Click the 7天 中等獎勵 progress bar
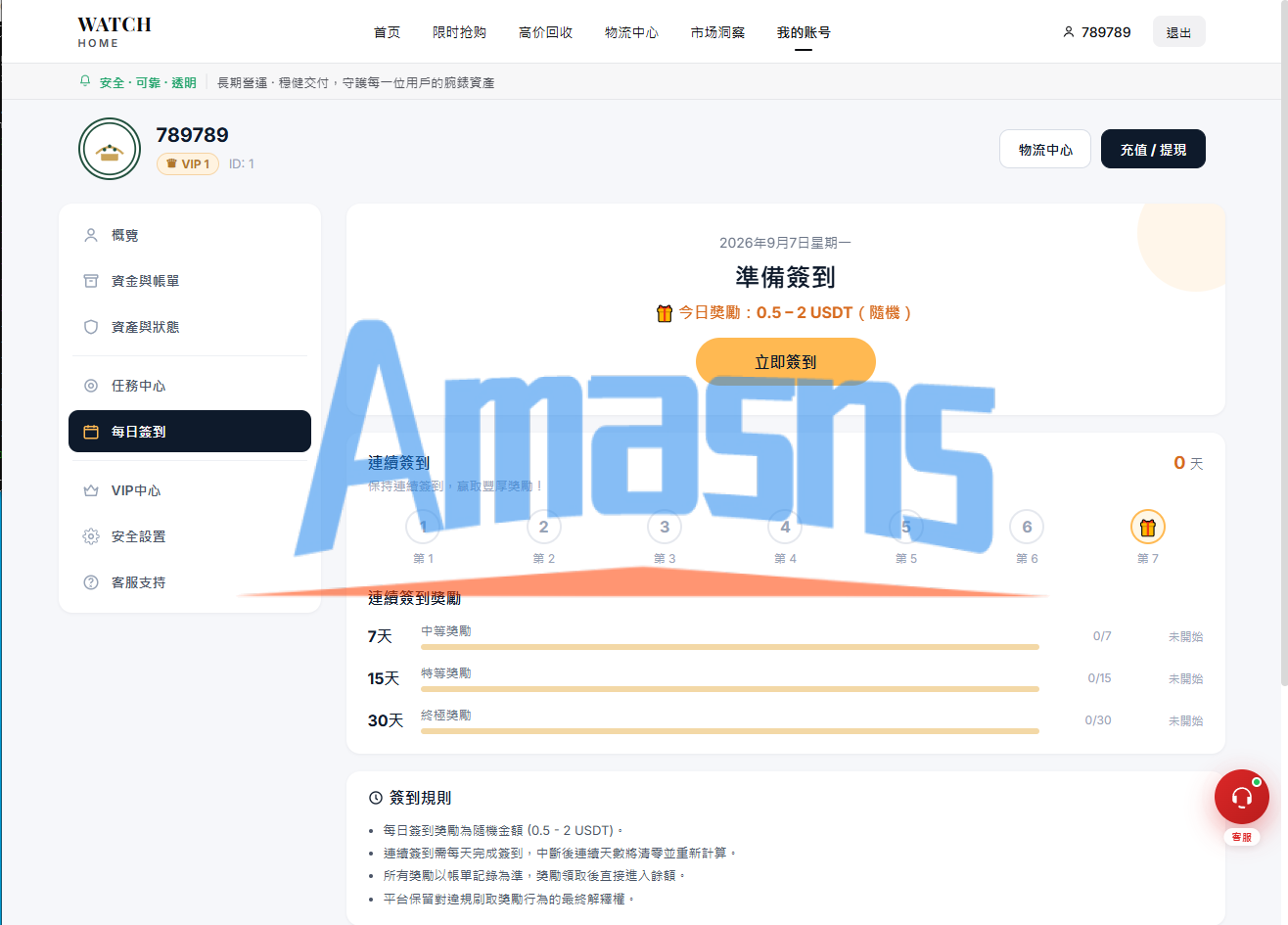 (x=730, y=647)
